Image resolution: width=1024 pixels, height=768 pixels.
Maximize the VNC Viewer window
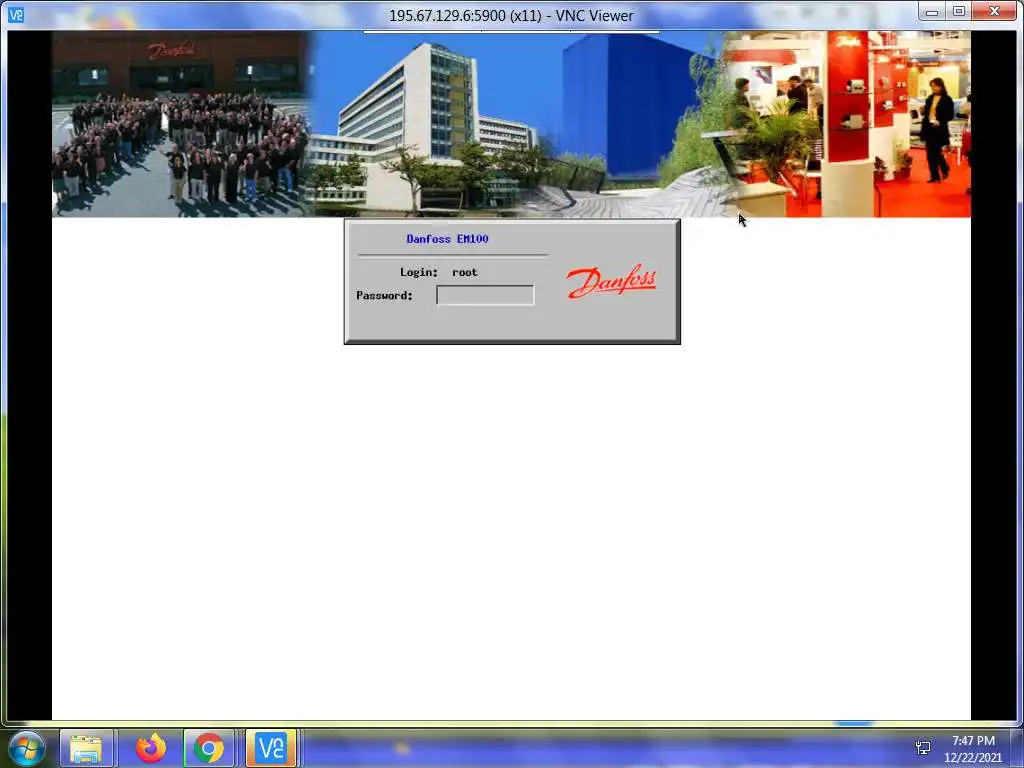959,12
